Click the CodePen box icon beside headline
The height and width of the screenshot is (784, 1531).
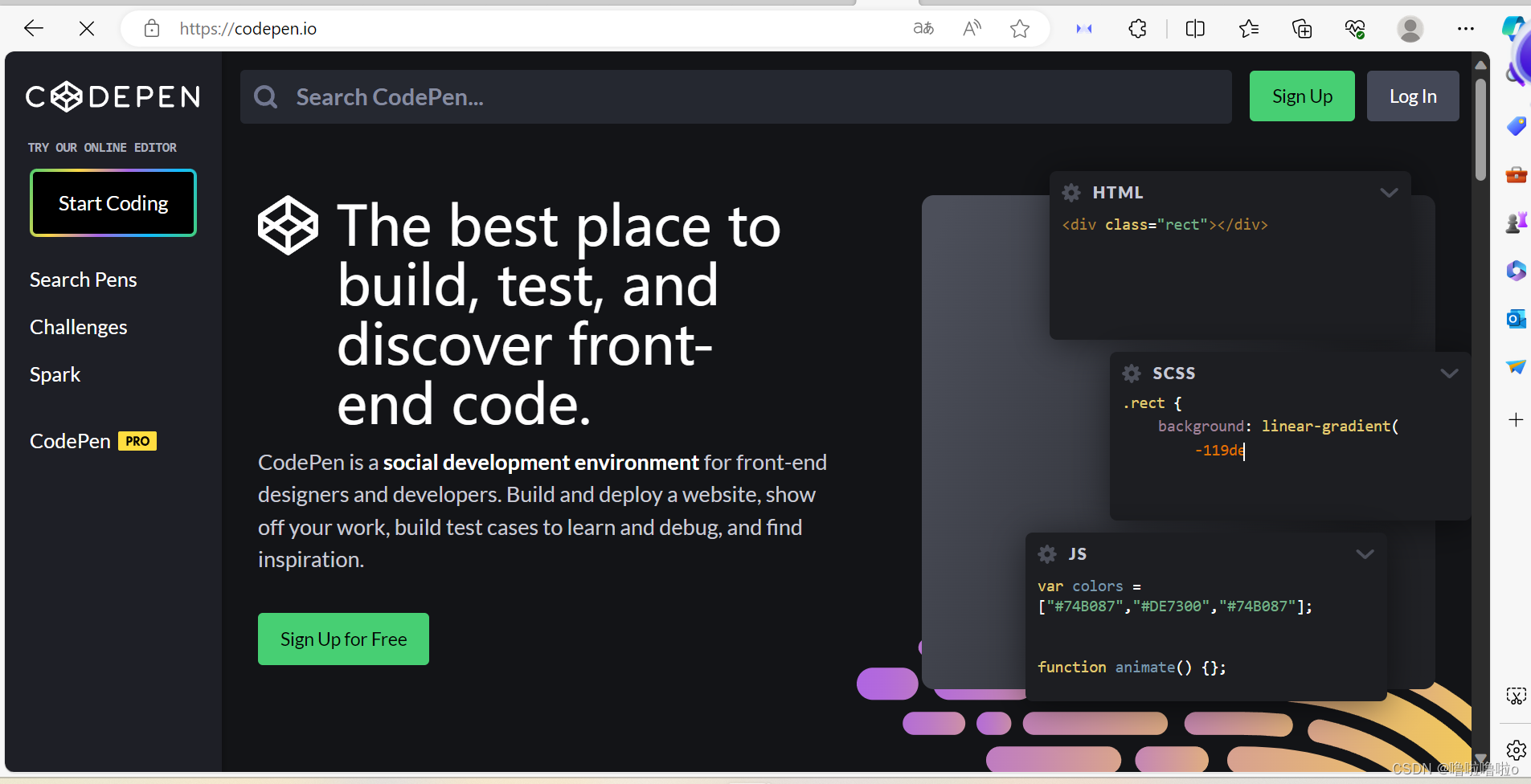click(288, 226)
